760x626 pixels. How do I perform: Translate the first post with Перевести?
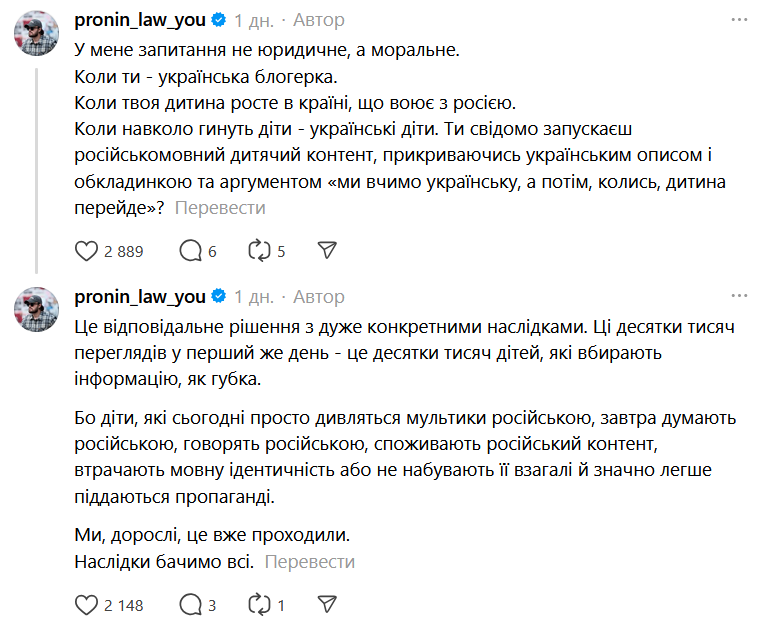(220, 208)
